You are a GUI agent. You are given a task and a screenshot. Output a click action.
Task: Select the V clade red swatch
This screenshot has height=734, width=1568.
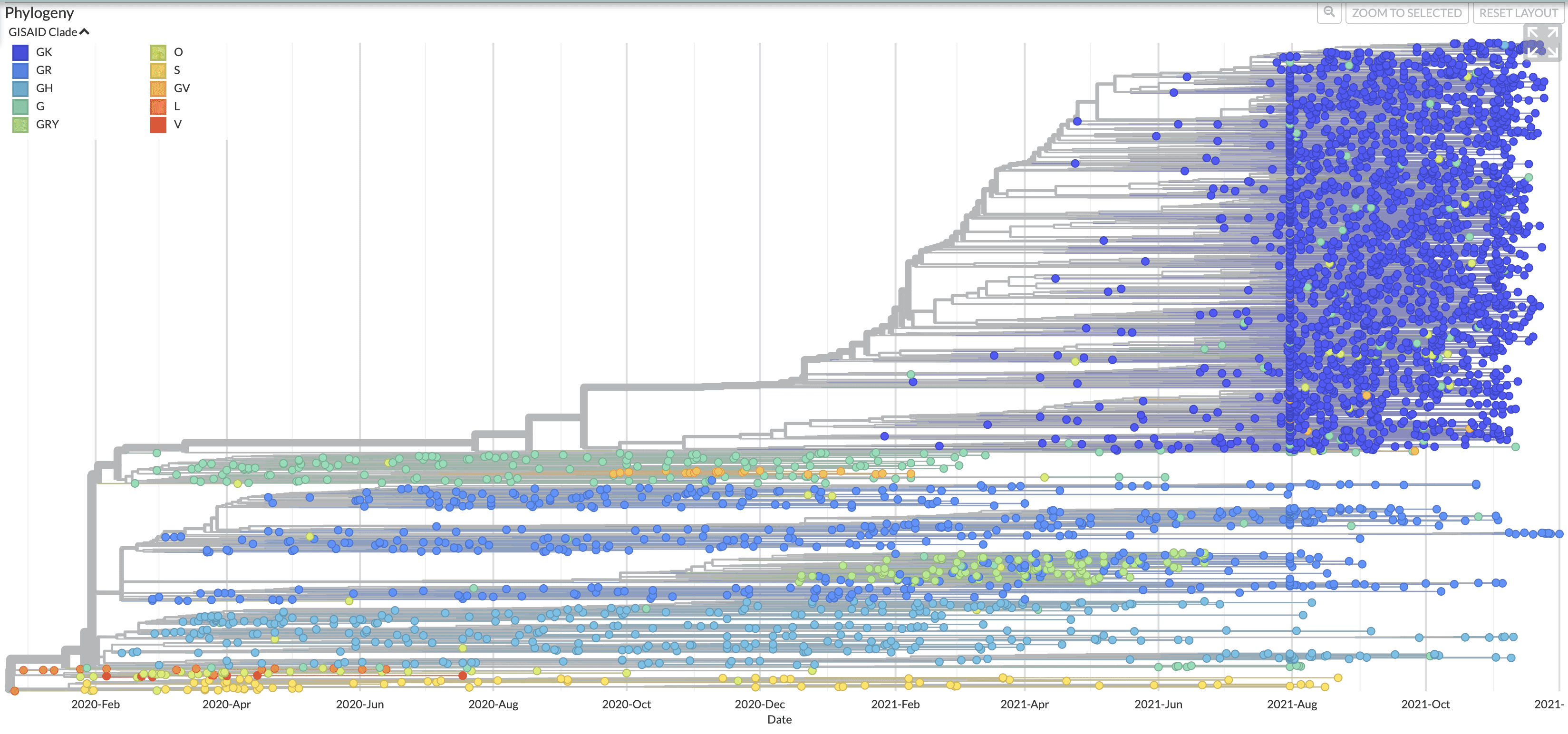click(x=158, y=124)
